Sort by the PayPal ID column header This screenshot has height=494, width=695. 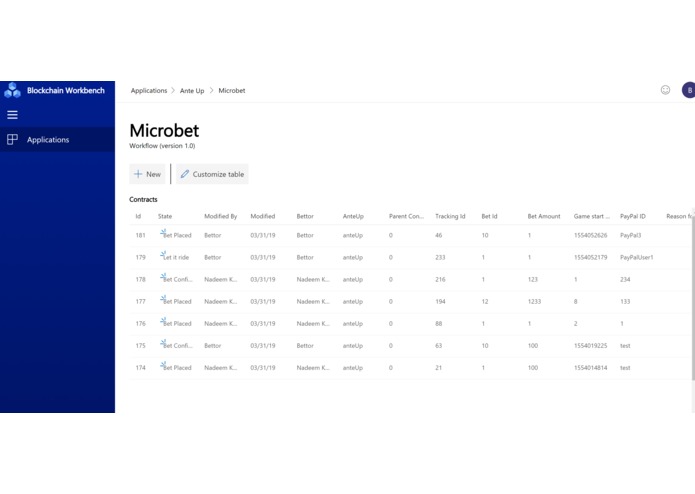coord(633,216)
